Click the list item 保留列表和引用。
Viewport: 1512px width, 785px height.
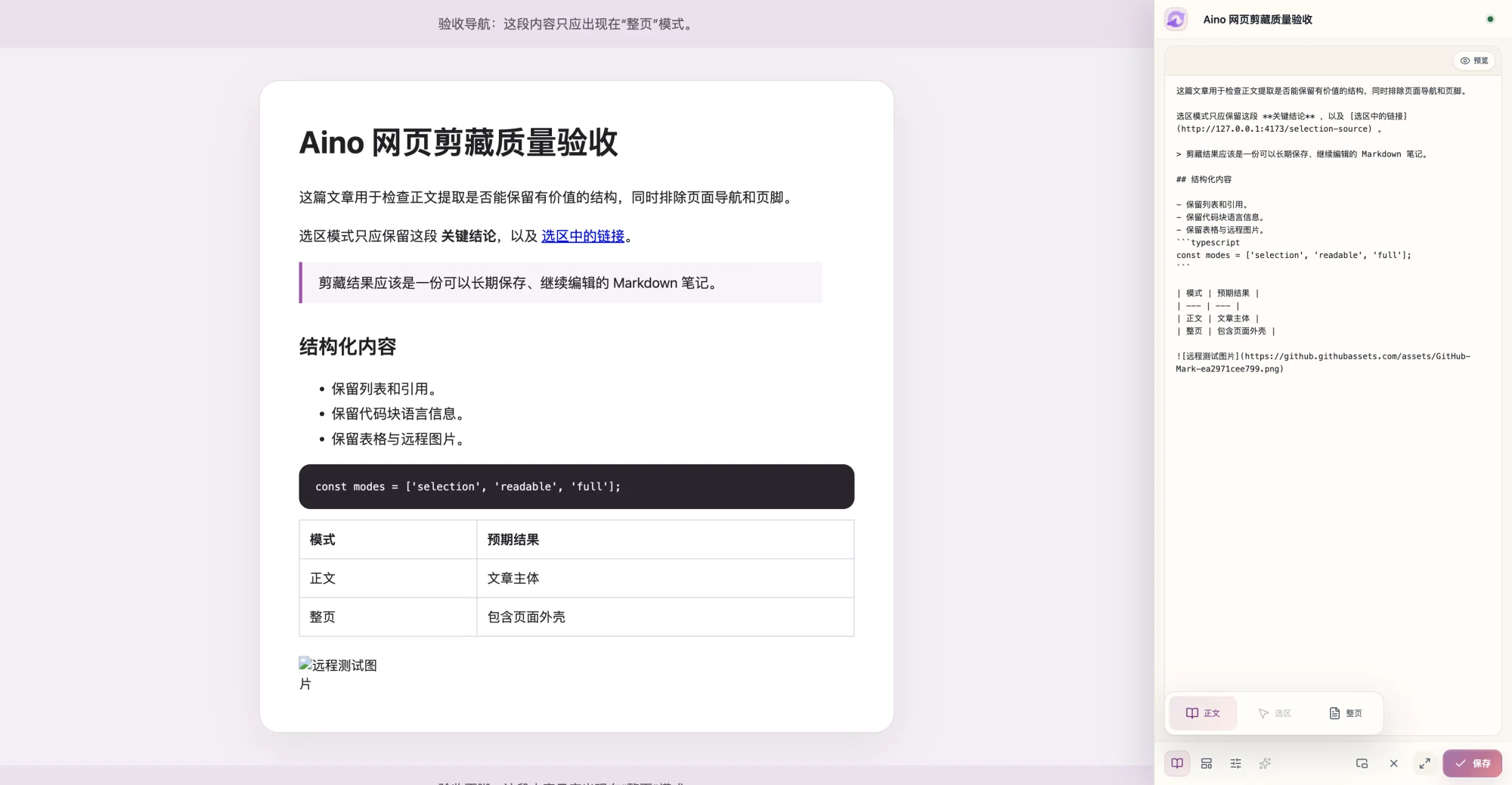click(384, 389)
